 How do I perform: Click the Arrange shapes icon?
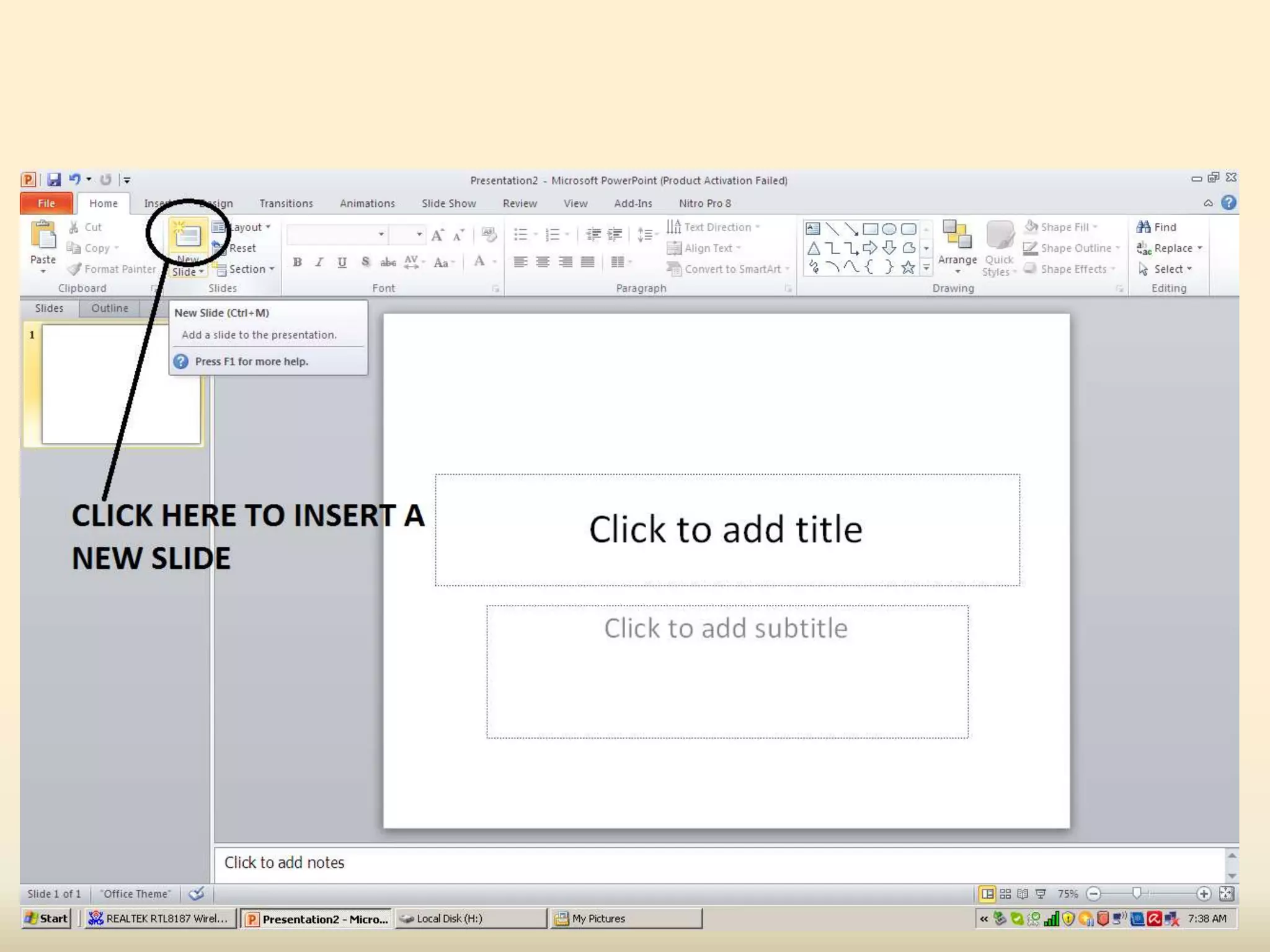pyautogui.click(x=957, y=236)
